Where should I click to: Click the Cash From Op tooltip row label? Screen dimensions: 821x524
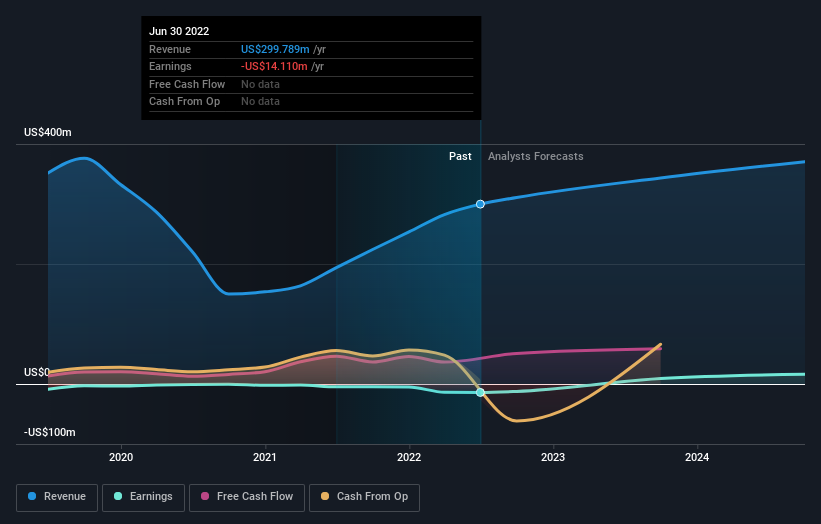[x=184, y=102]
